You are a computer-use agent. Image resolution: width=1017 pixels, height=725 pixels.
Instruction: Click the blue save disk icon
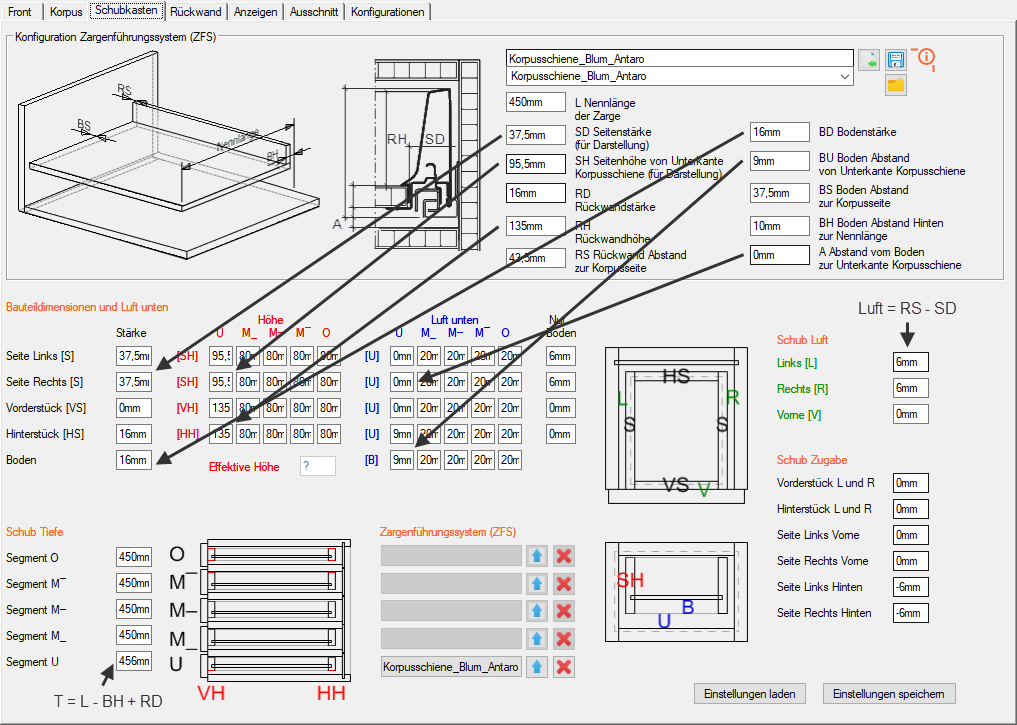[896, 60]
